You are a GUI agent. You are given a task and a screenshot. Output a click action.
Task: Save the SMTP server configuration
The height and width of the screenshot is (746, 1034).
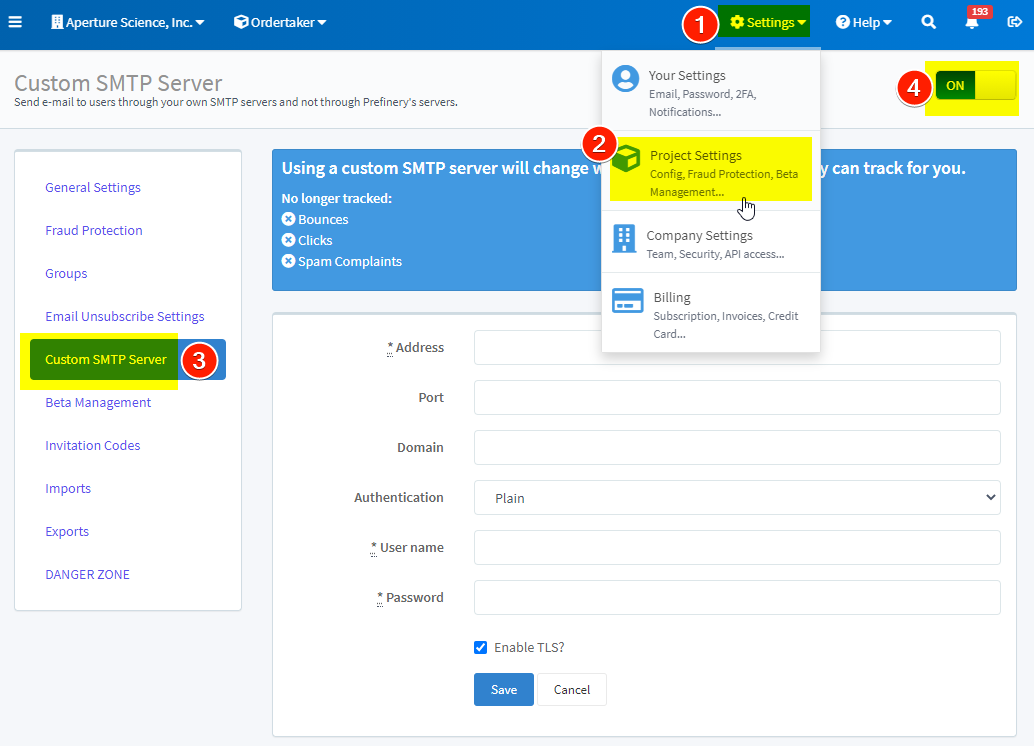(x=503, y=689)
